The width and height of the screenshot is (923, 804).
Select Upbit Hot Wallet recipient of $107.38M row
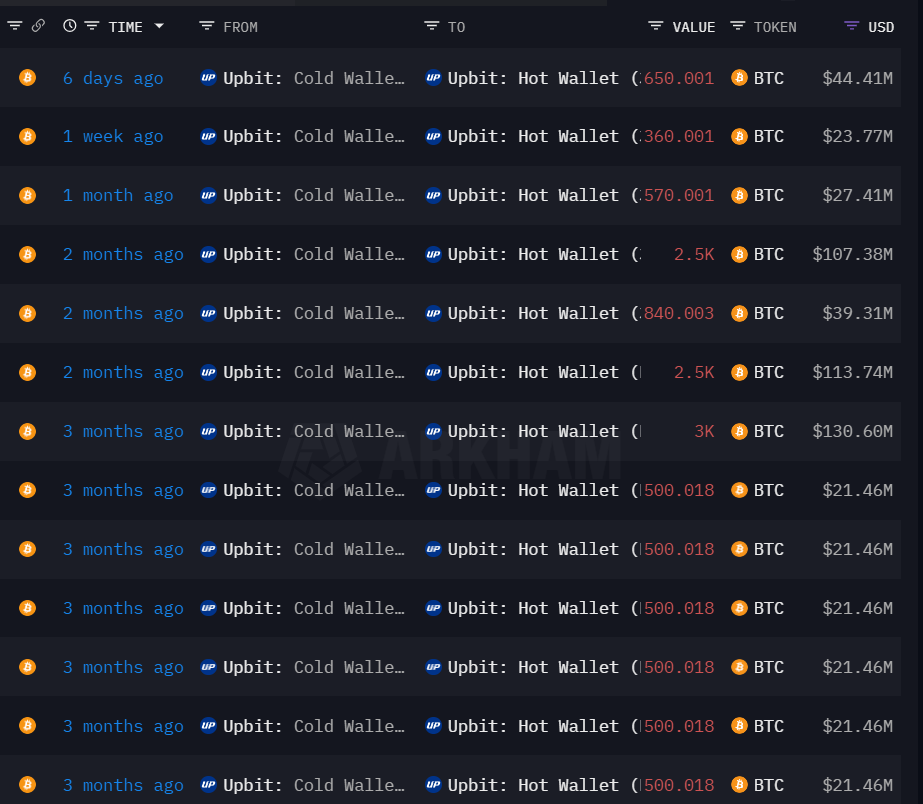click(x=533, y=254)
